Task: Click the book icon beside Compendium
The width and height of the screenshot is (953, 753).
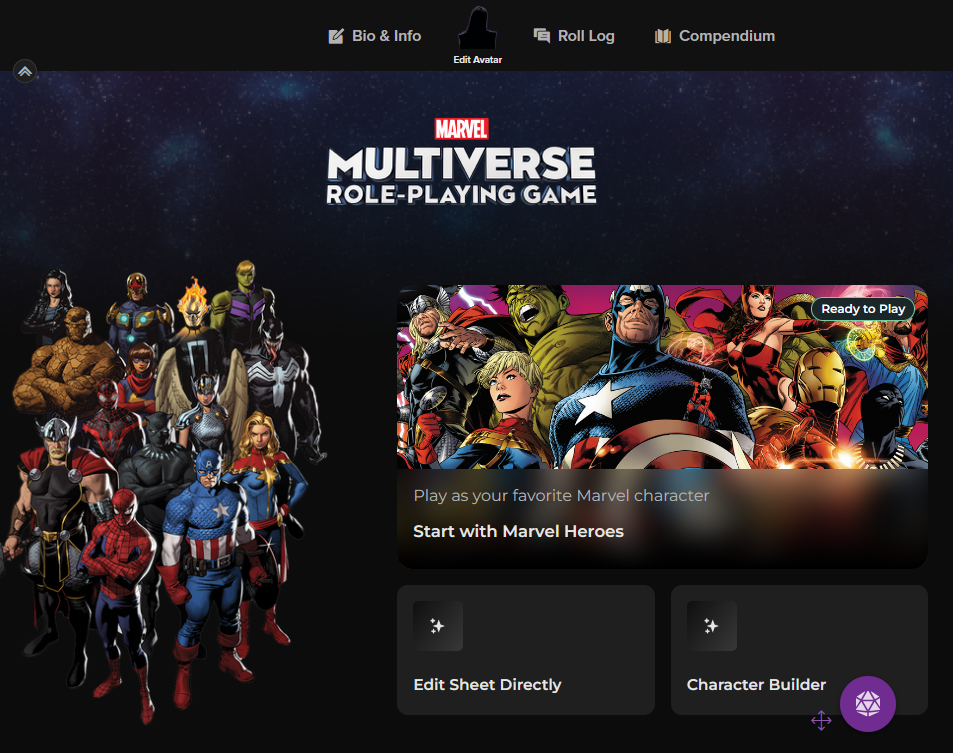Action: pos(663,36)
